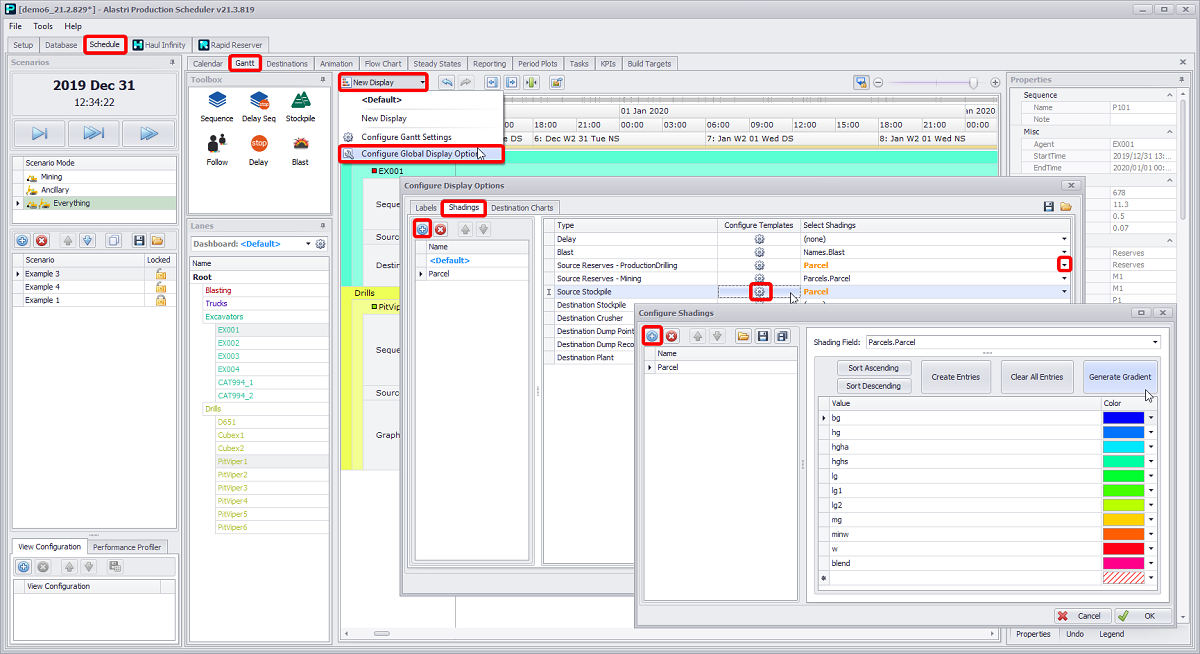
Task: Choose the Follow tool in Toolbox
Action: pos(217,148)
